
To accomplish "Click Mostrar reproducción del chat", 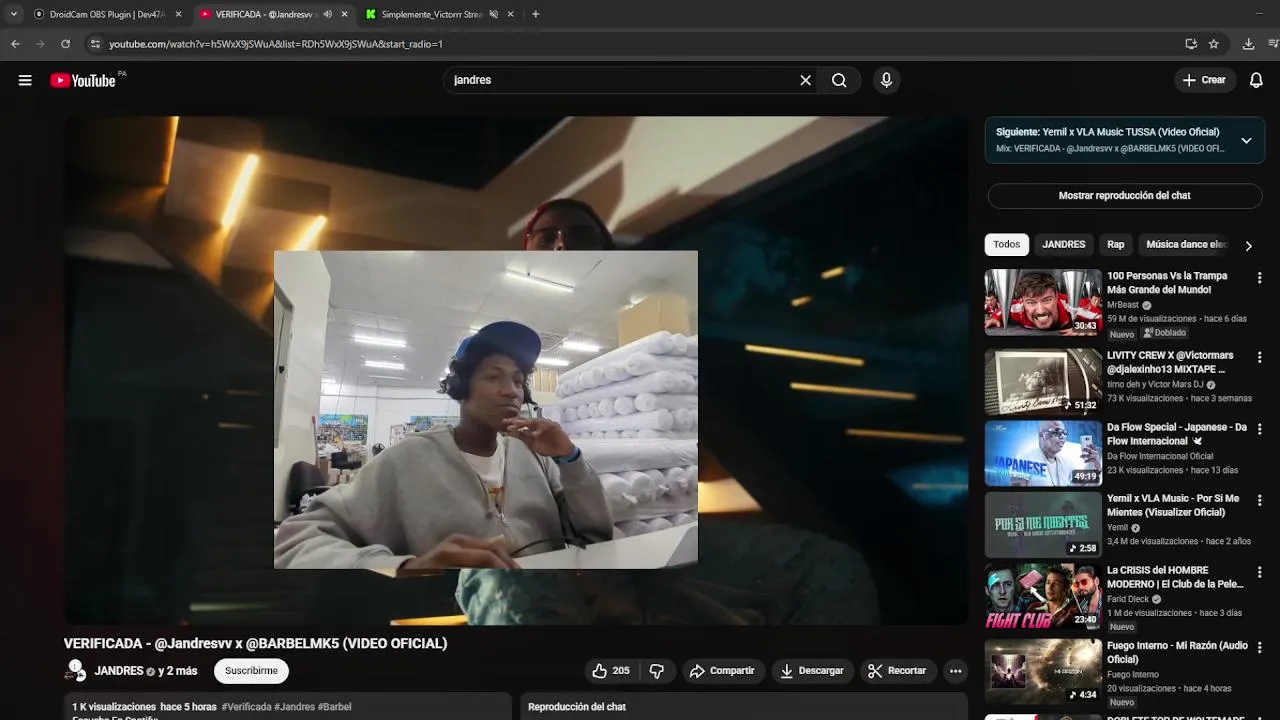I will (1125, 196).
